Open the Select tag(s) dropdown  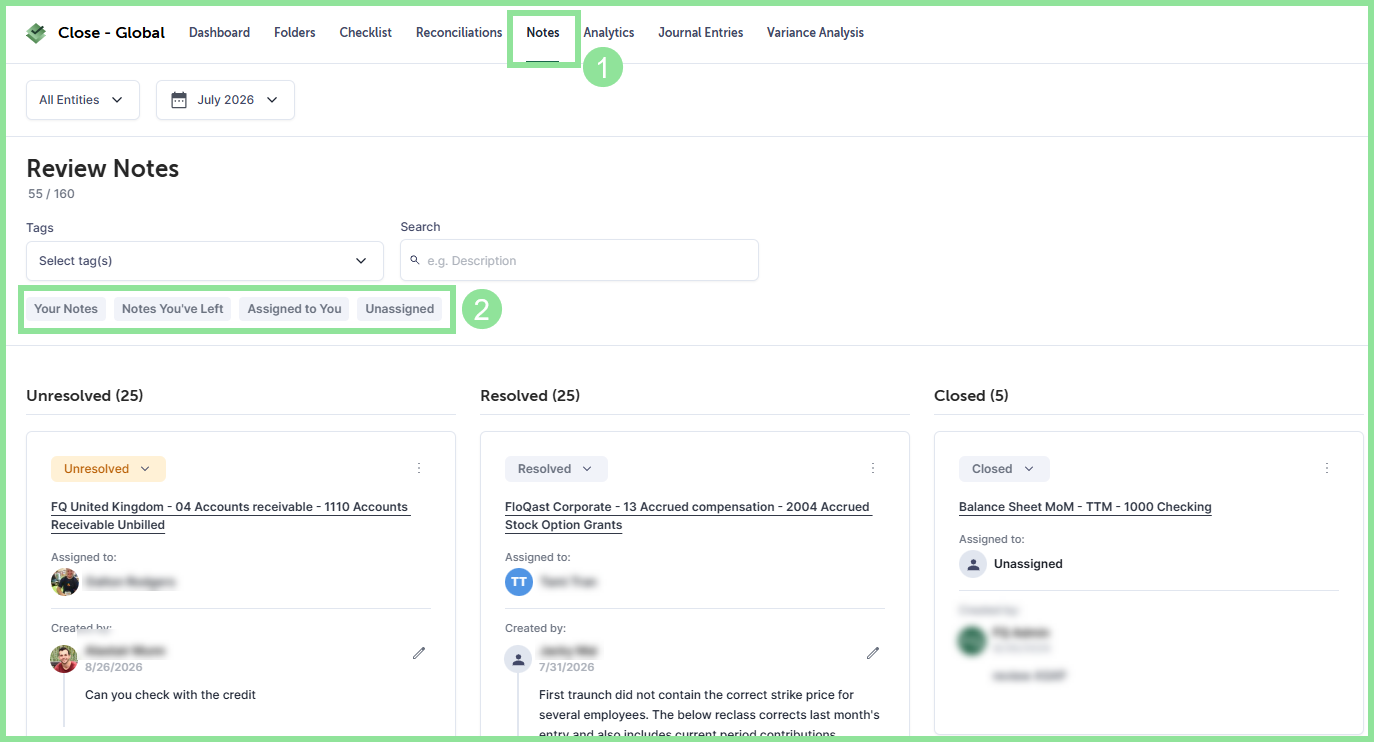pos(205,261)
